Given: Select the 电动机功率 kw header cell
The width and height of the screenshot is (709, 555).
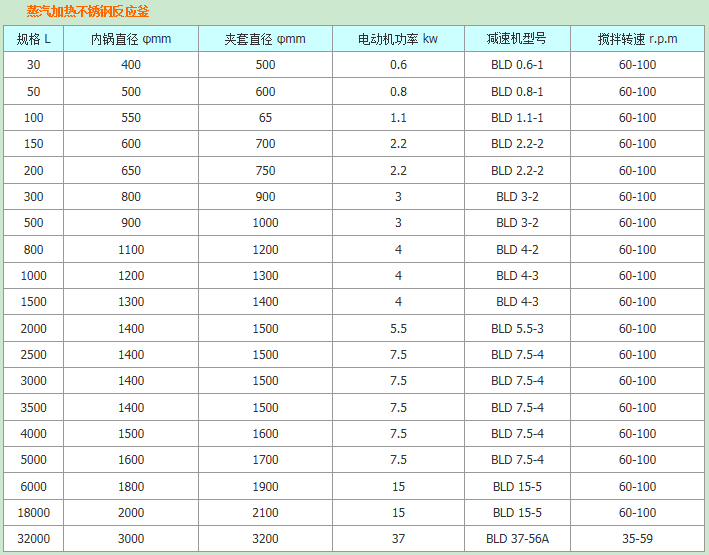Looking at the screenshot, I should 398,39.
